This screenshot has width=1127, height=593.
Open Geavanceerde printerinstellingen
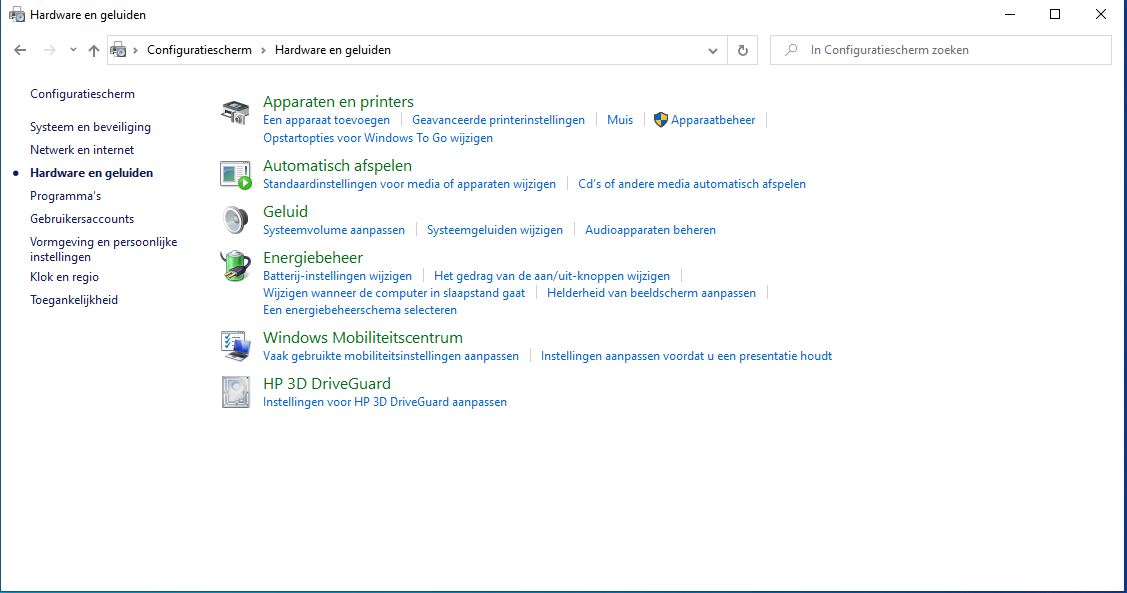pos(498,120)
